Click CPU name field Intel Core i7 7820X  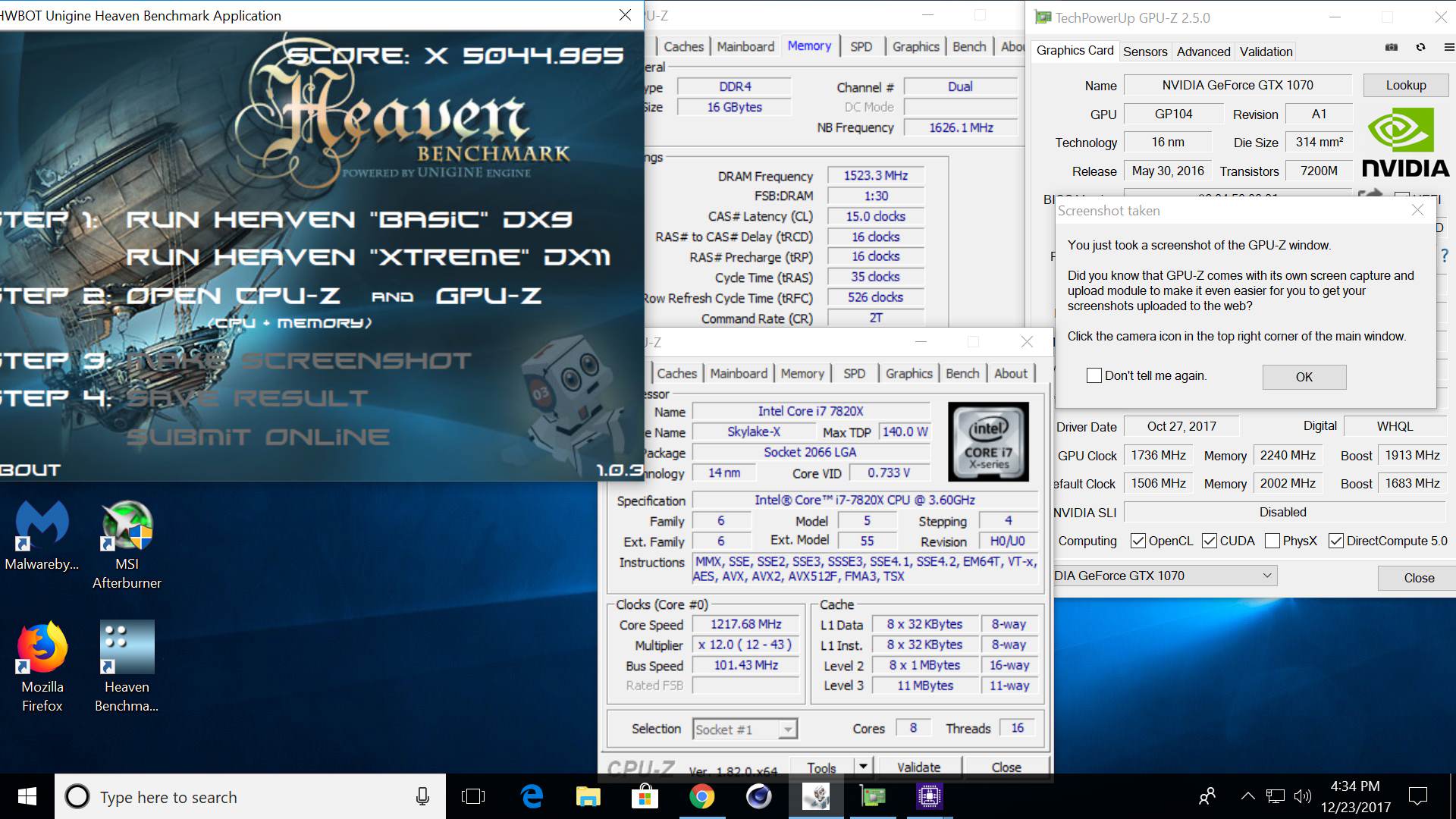[x=811, y=411]
